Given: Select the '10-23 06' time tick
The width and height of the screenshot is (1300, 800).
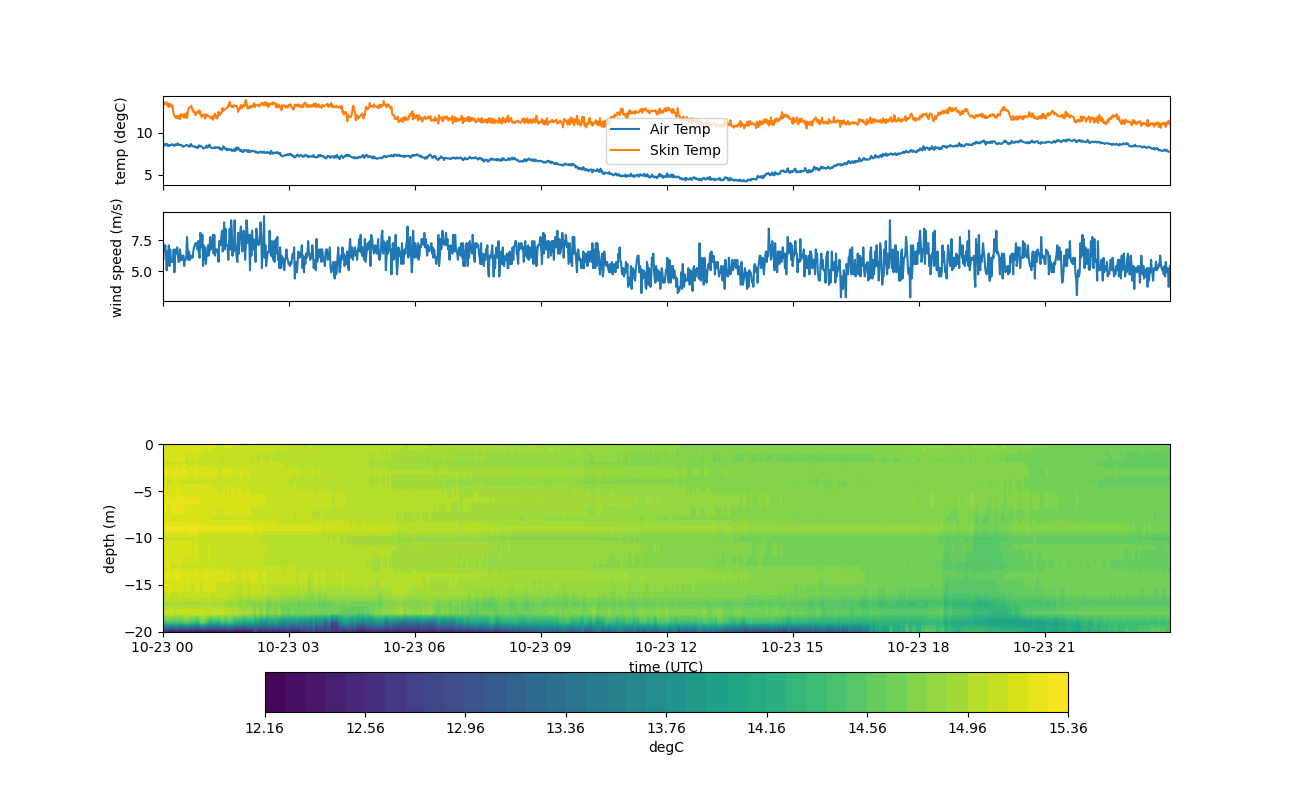Looking at the screenshot, I should click(416, 647).
